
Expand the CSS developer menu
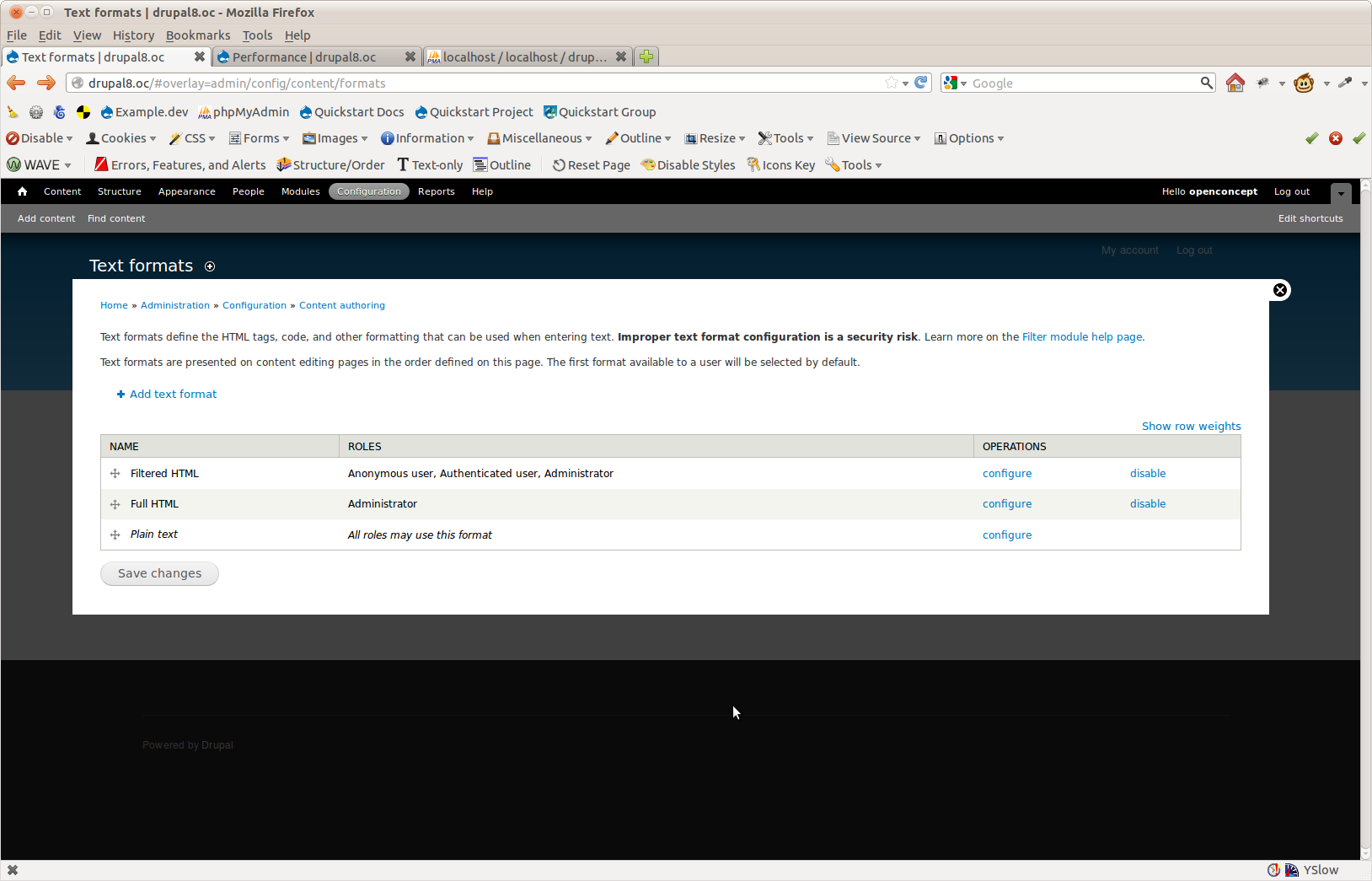pos(192,138)
